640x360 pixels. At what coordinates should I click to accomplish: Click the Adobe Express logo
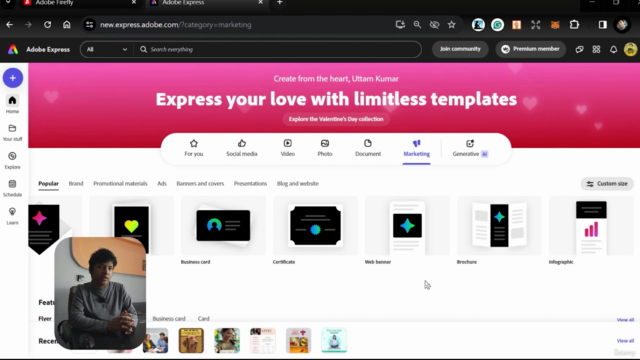[13, 49]
